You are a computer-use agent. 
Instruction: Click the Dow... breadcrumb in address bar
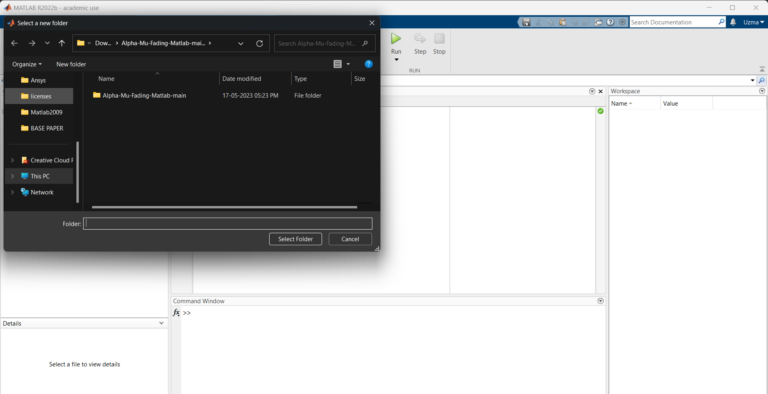(x=103, y=43)
